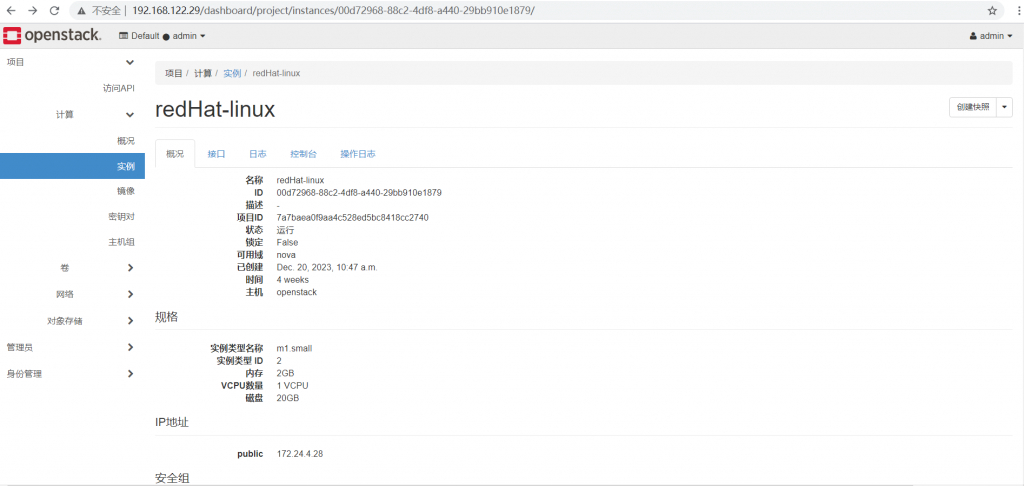Screen dimensions: 1024x486
Task: Switch to the 接口 tab
Action: click(x=216, y=154)
